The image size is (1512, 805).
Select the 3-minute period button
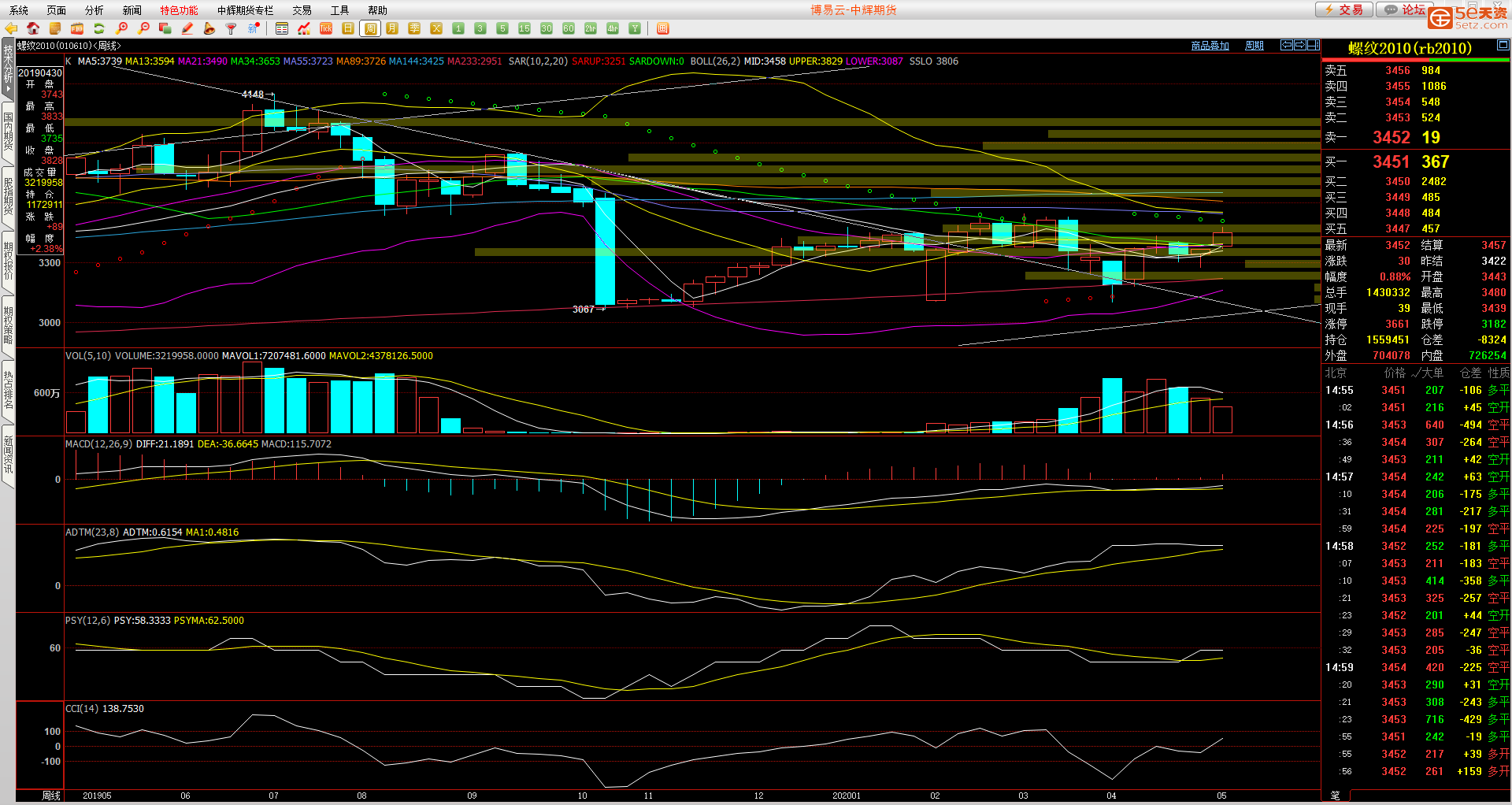(x=480, y=28)
